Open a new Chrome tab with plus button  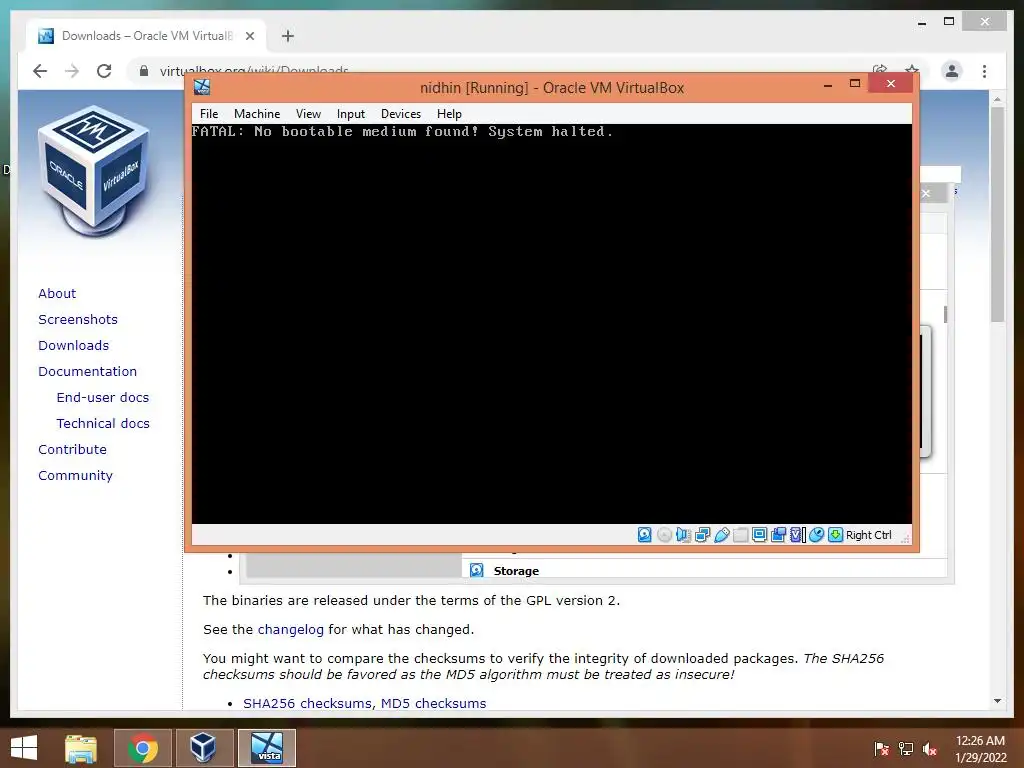pos(287,36)
